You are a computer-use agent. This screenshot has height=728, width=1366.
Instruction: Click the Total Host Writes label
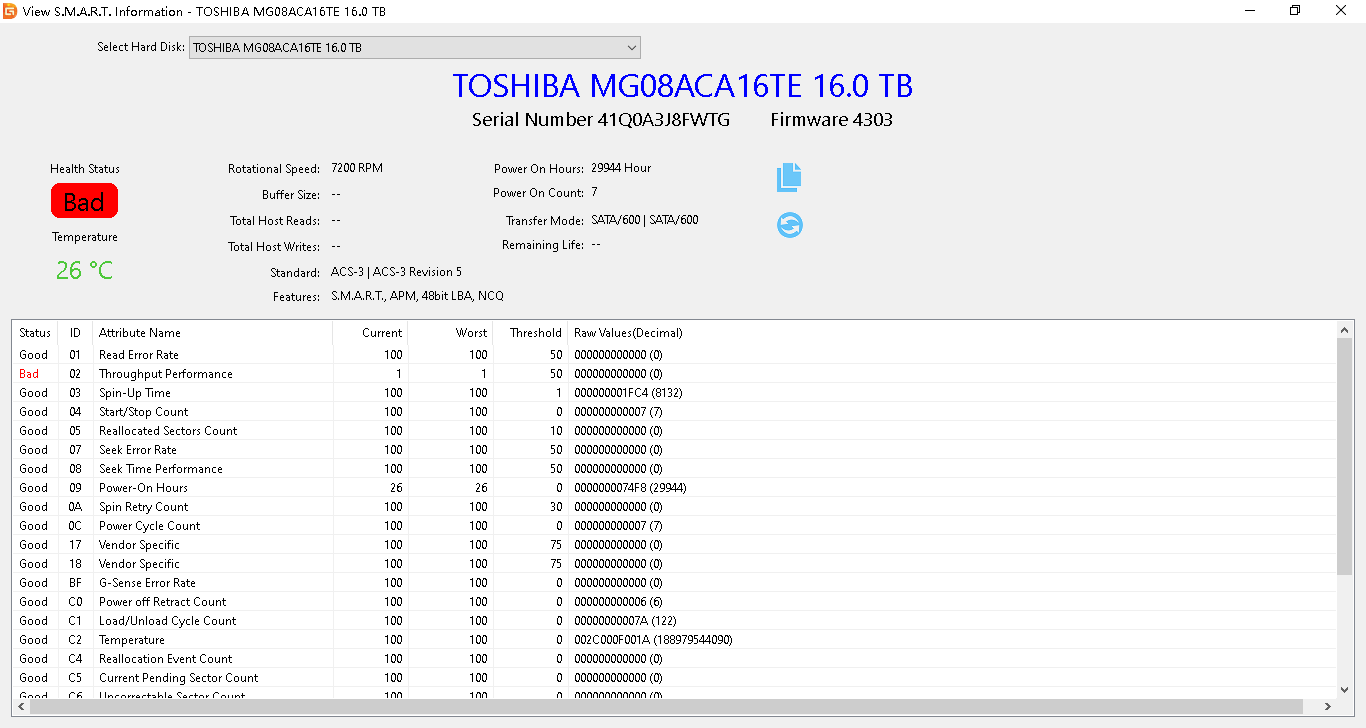click(274, 247)
